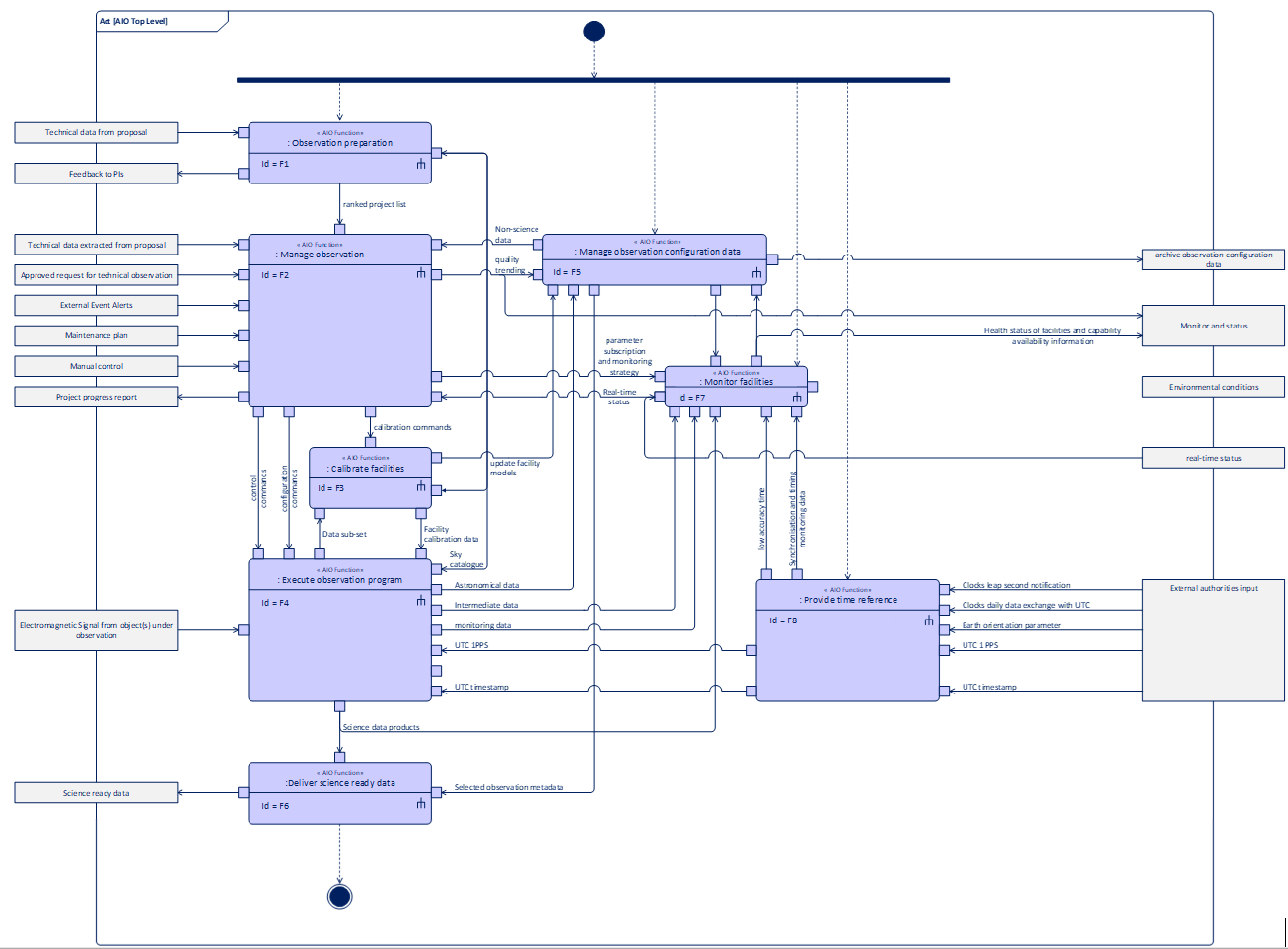
Task: Select the activity final node below Deliver science ready data
Action: point(339,894)
